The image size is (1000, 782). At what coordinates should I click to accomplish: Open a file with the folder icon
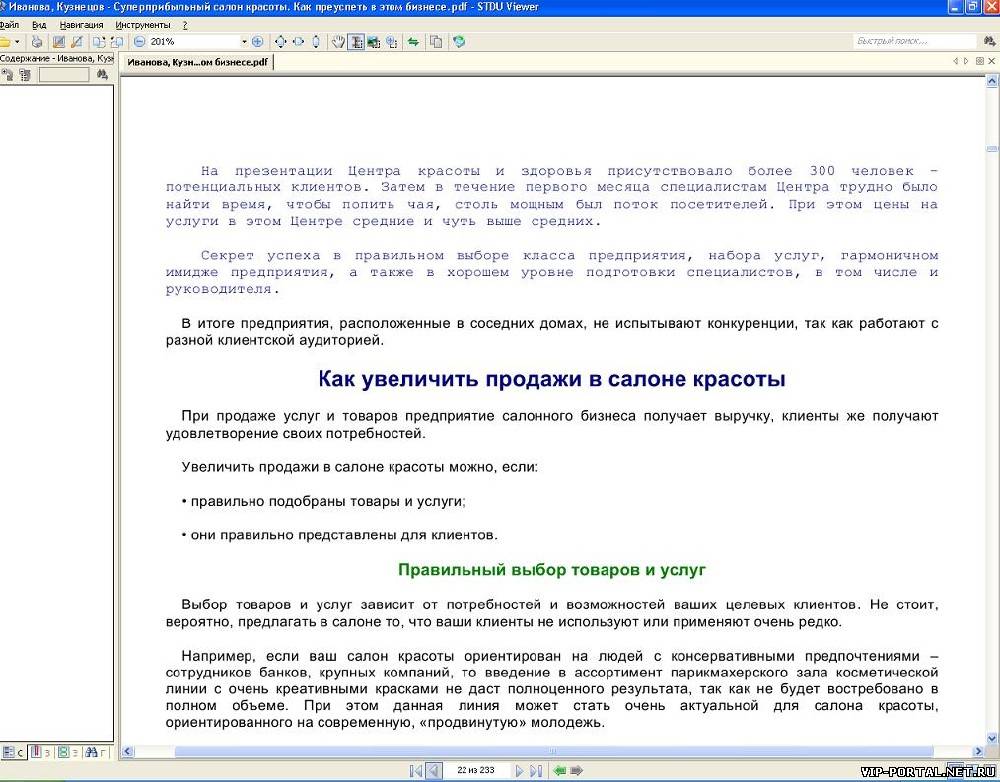(x=4, y=41)
